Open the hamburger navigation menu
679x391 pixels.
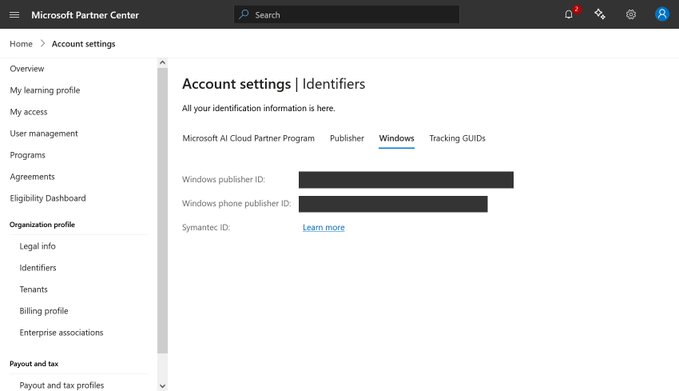click(14, 15)
